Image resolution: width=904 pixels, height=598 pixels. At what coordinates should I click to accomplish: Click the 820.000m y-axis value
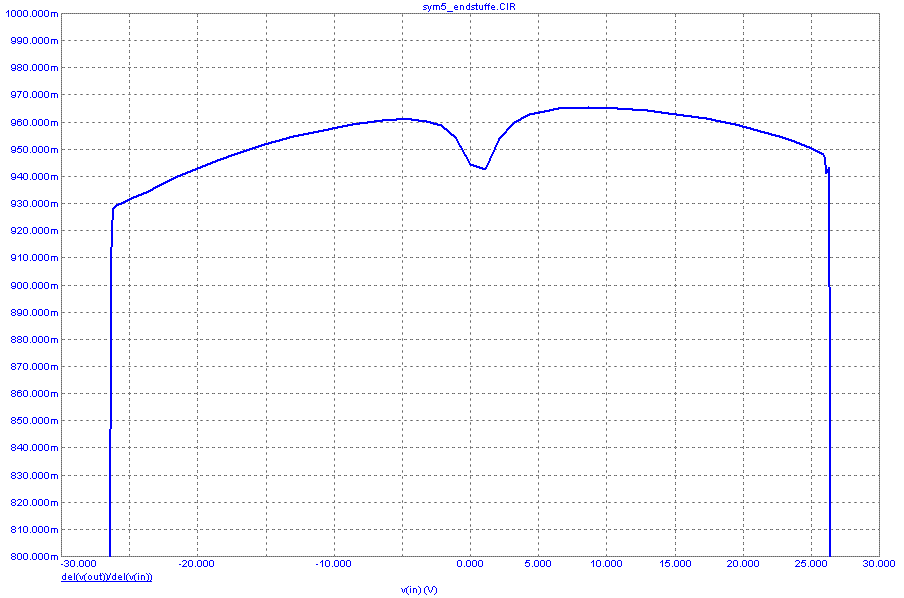click(x=35, y=503)
